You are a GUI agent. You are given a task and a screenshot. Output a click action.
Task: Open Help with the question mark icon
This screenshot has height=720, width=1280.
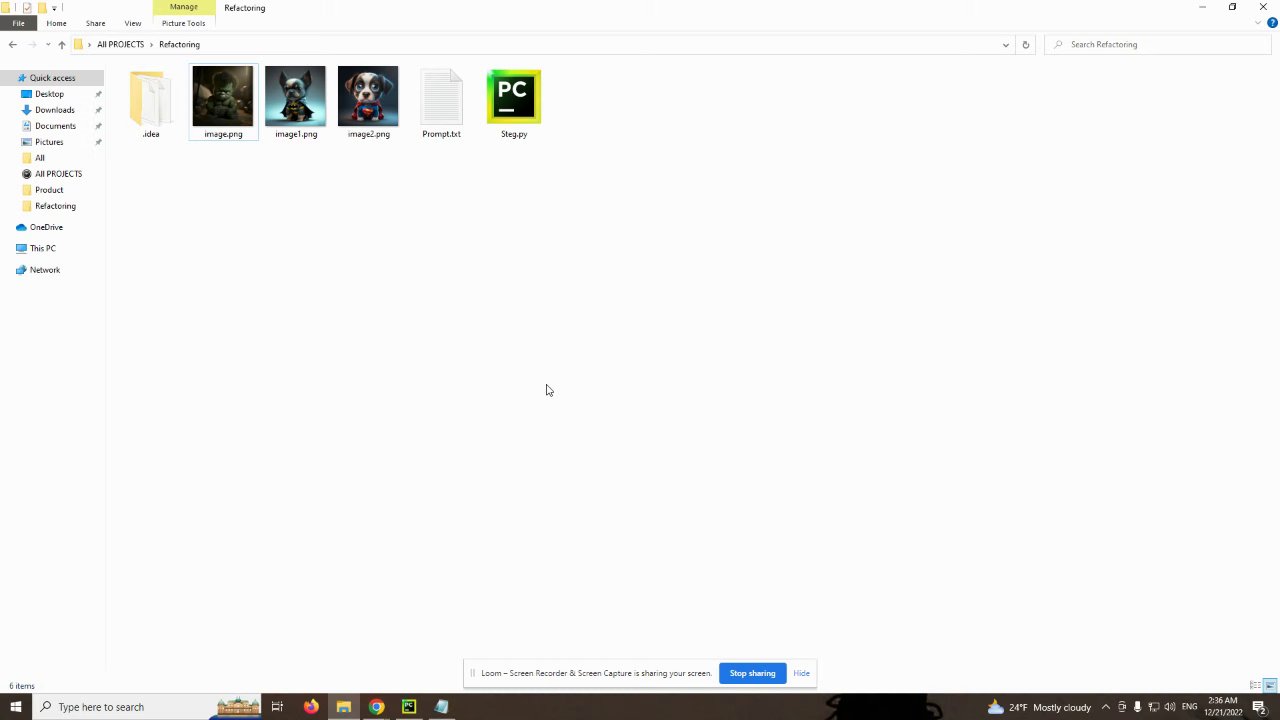tap(1272, 23)
